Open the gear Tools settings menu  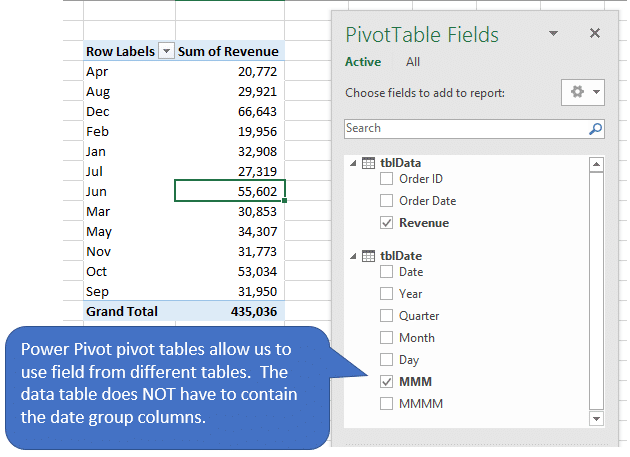[583, 92]
